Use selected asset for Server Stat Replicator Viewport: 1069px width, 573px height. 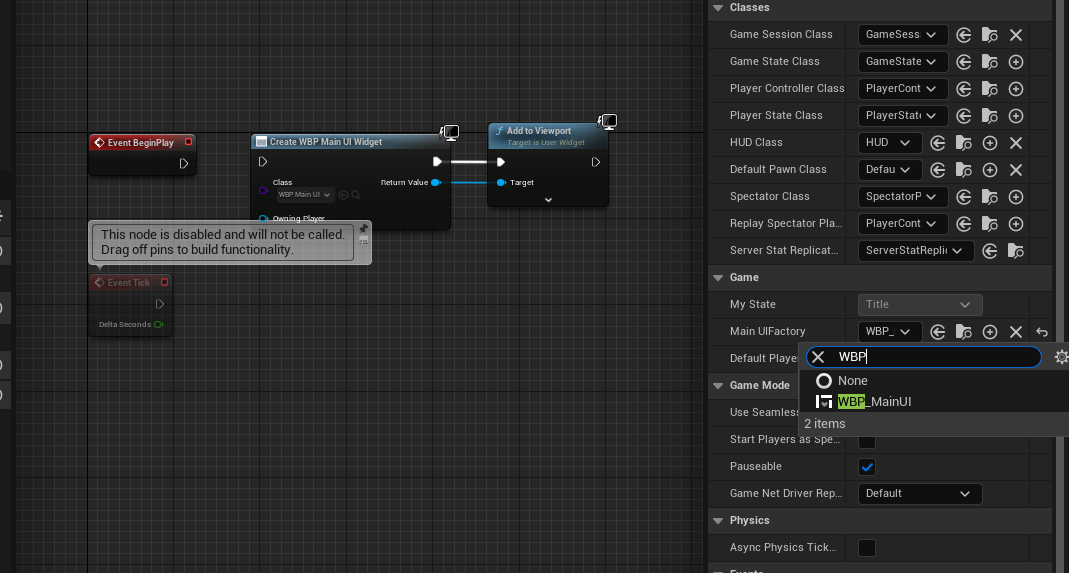pos(990,251)
